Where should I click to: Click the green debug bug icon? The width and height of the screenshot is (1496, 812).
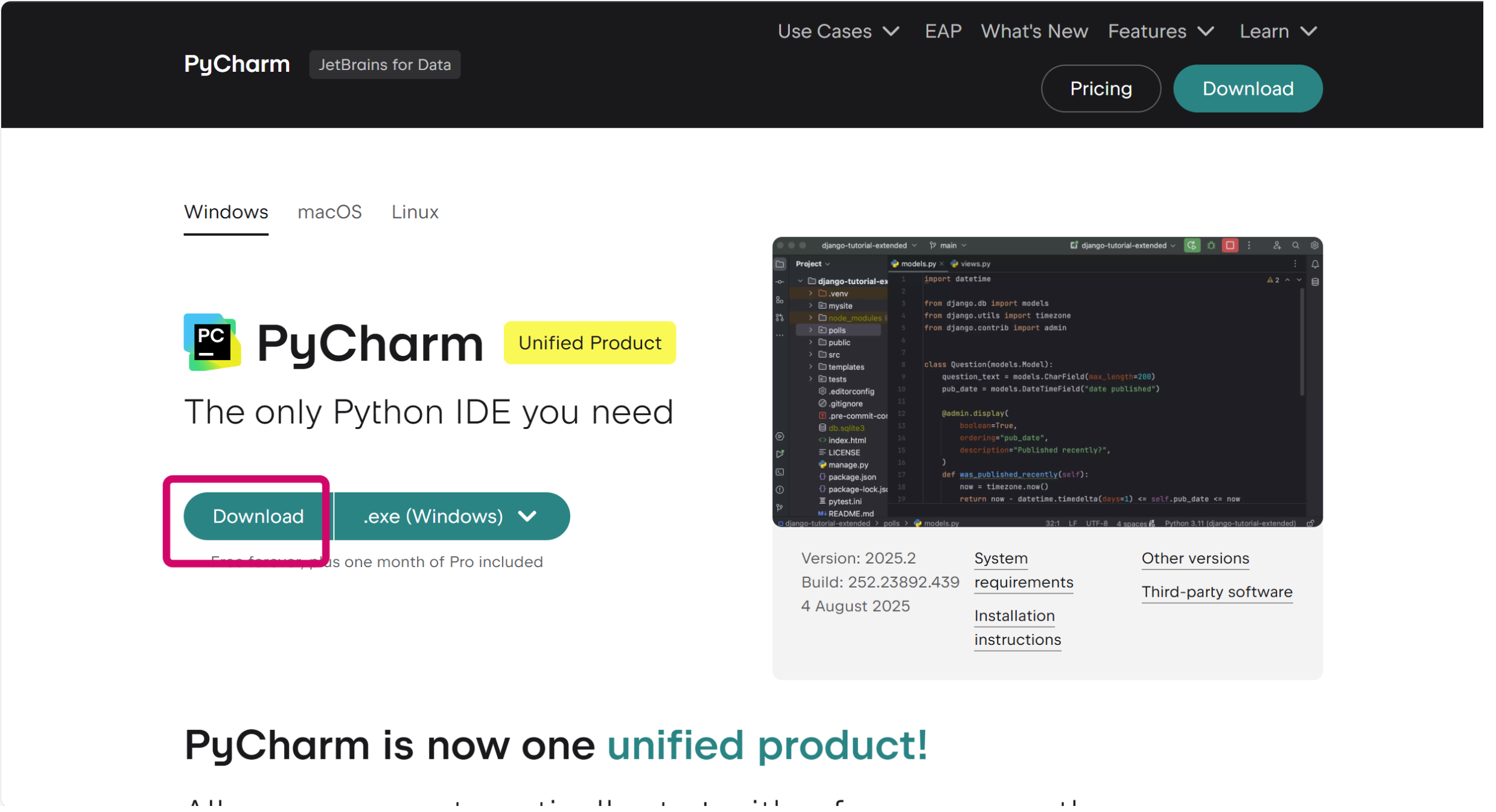[x=1211, y=246]
